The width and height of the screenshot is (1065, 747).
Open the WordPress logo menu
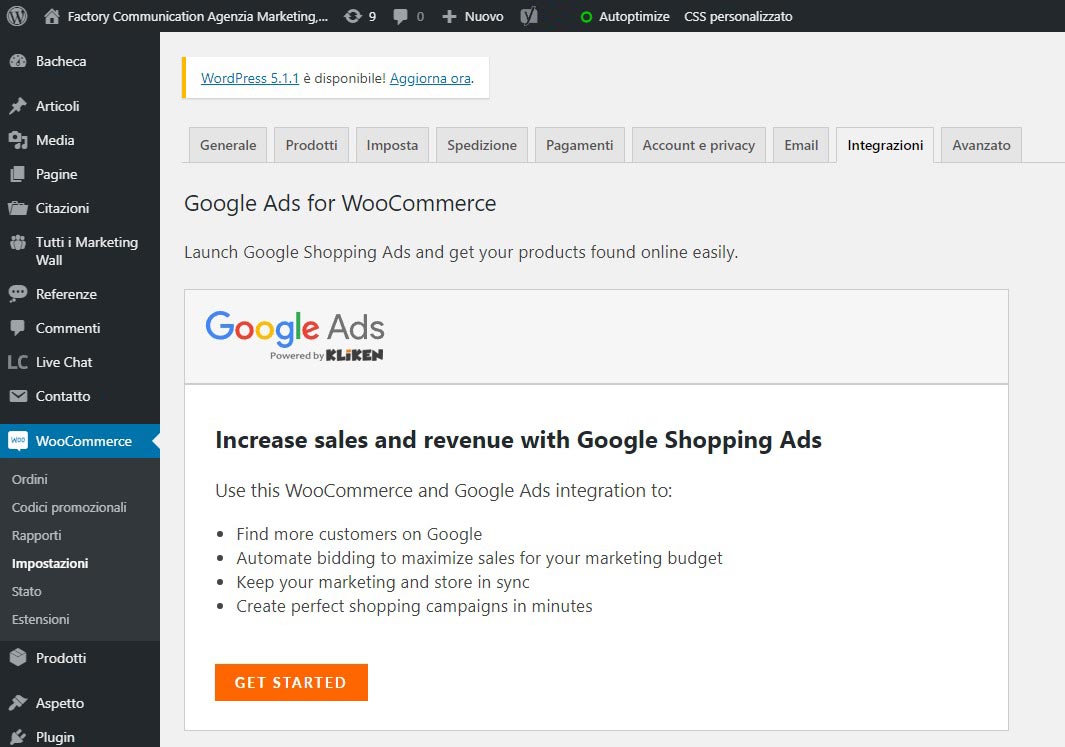point(17,16)
